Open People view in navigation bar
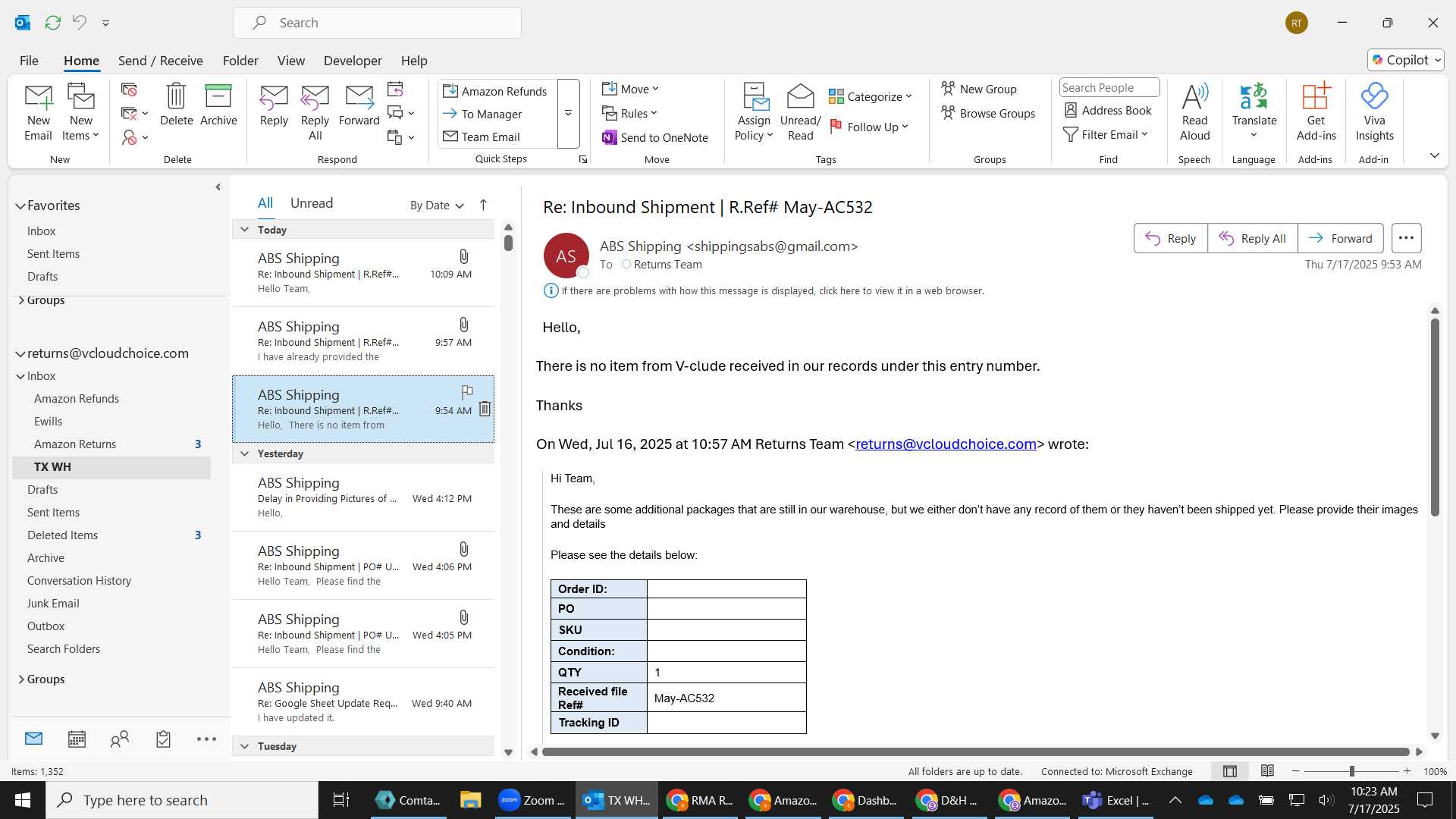The image size is (1456, 819). point(120,739)
